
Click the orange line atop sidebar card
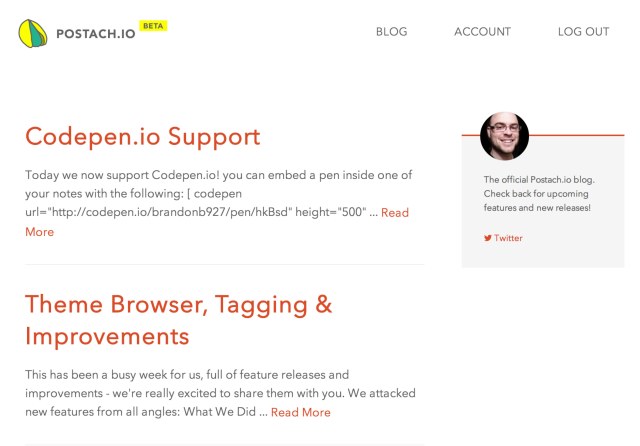[x=577, y=135]
